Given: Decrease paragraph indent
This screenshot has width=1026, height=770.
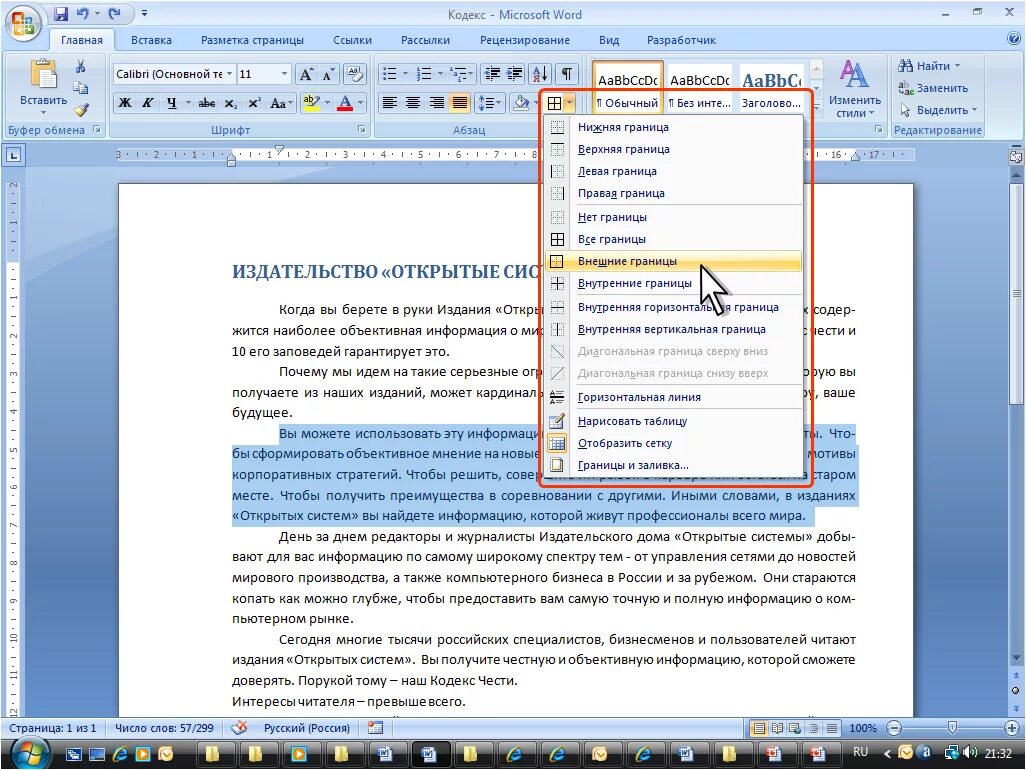Looking at the screenshot, I should 492,74.
